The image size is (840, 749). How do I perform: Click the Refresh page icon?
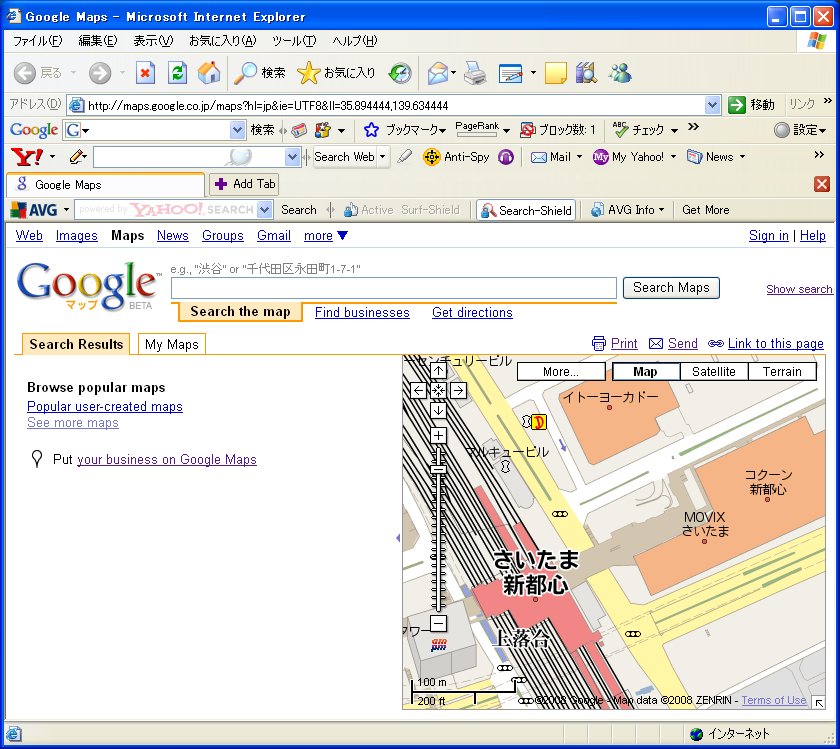point(177,73)
